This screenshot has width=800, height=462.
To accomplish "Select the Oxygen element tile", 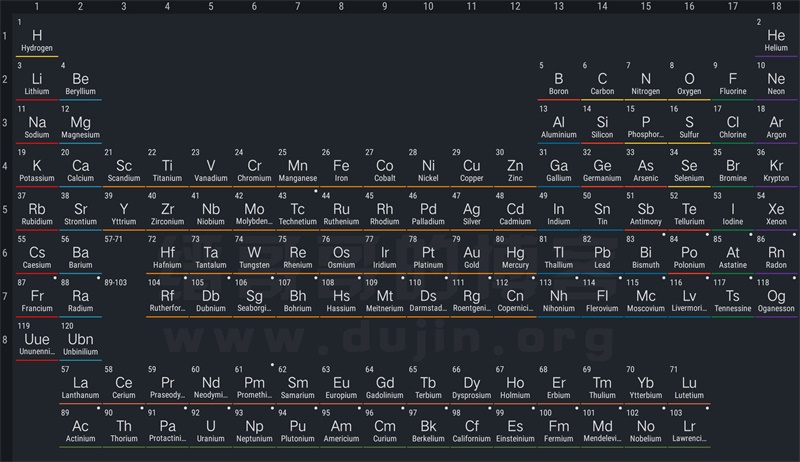I will pyautogui.click(x=689, y=80).
